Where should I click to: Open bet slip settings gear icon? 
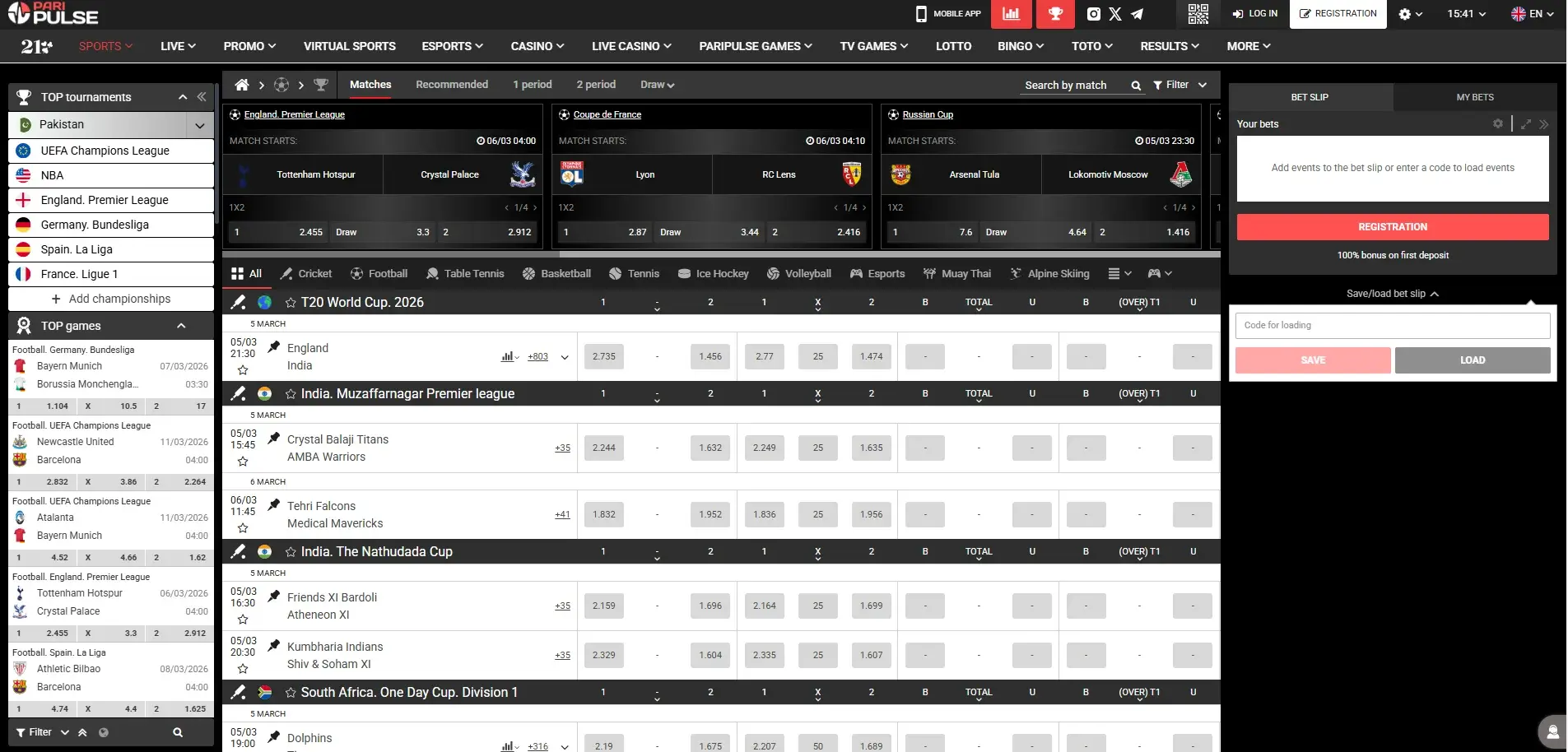pyautogui.click(x=1497, y=123)
